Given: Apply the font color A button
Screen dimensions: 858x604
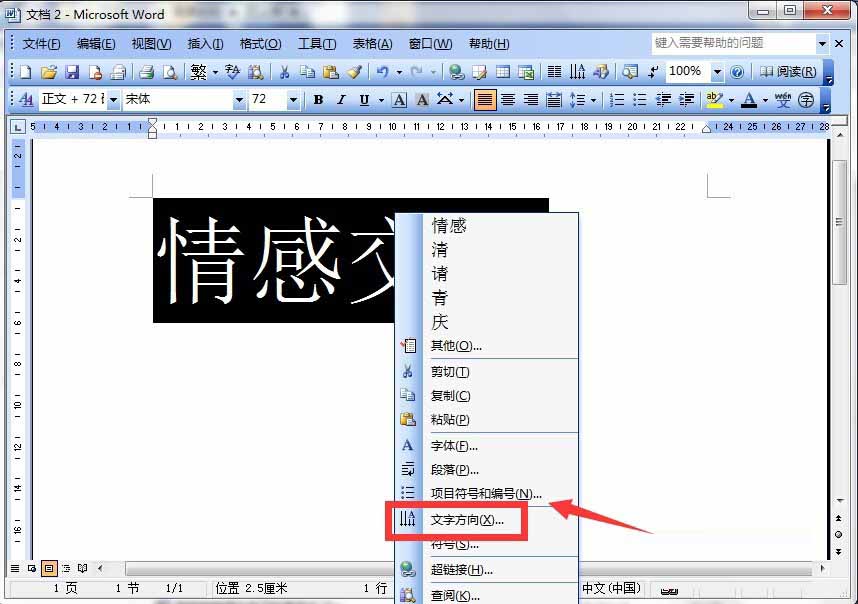Looking at the screenshot, I should (x=749, y=100).
